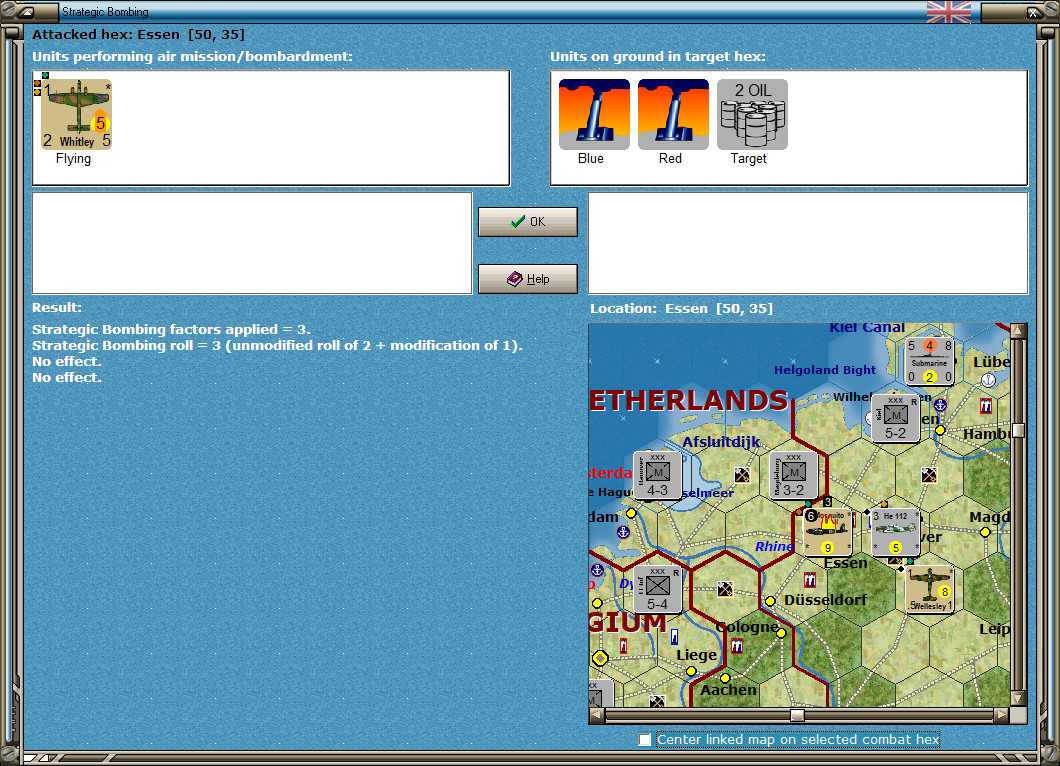1060x766 pixels.
Task: Click the yellow city marker at Cologne
Action: [781, 633]
